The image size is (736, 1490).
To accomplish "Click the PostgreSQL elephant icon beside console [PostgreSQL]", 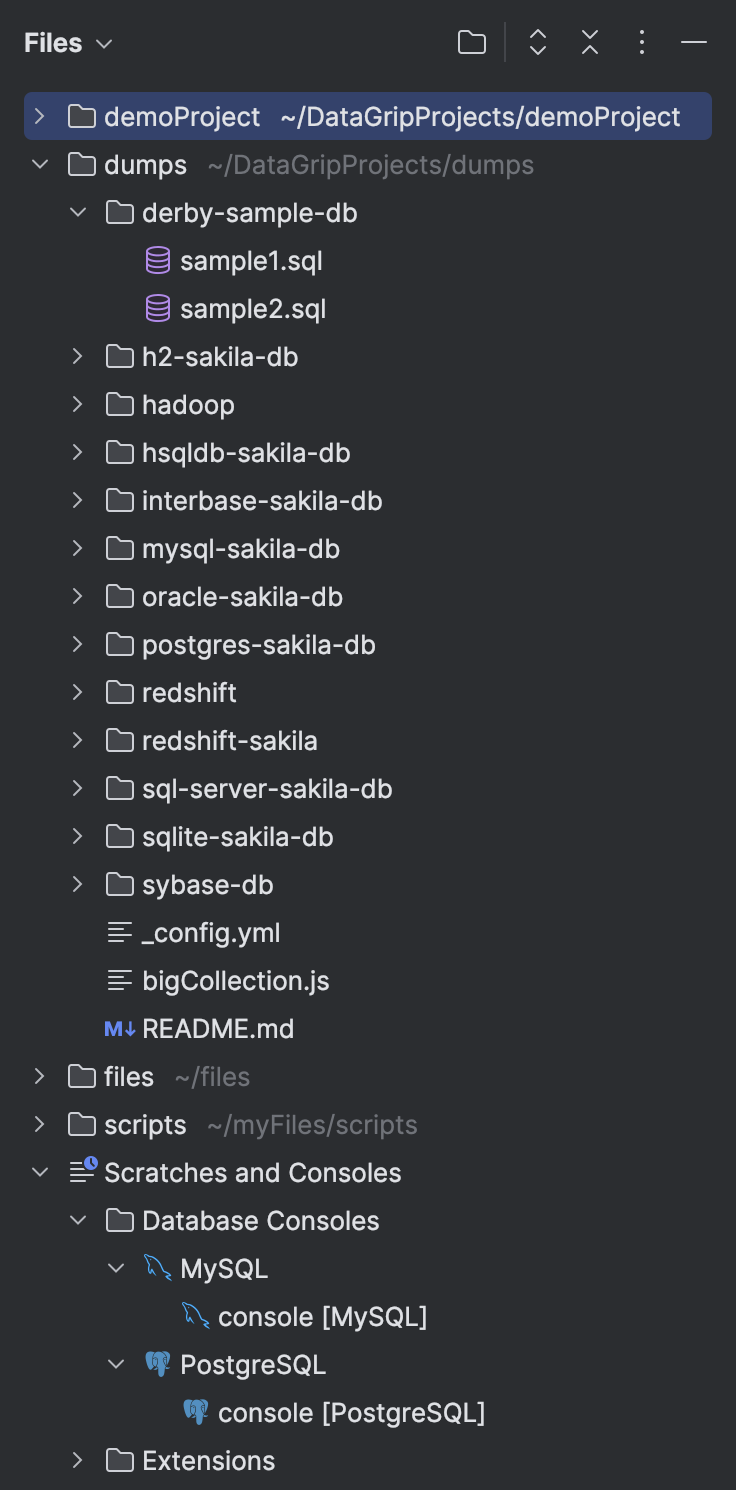I will coord(196,1412).
